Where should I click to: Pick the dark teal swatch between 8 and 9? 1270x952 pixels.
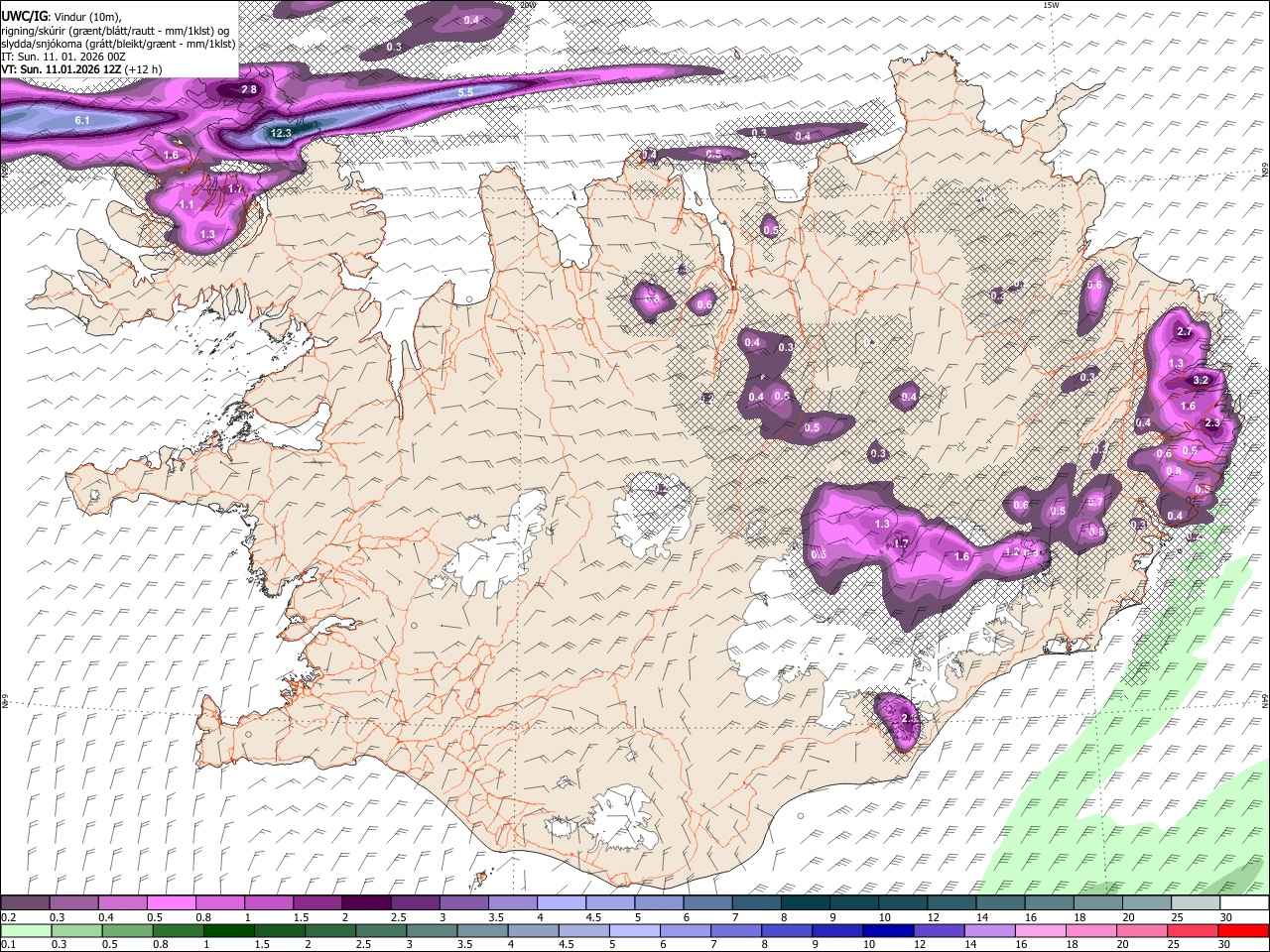[x=804, y=903]
